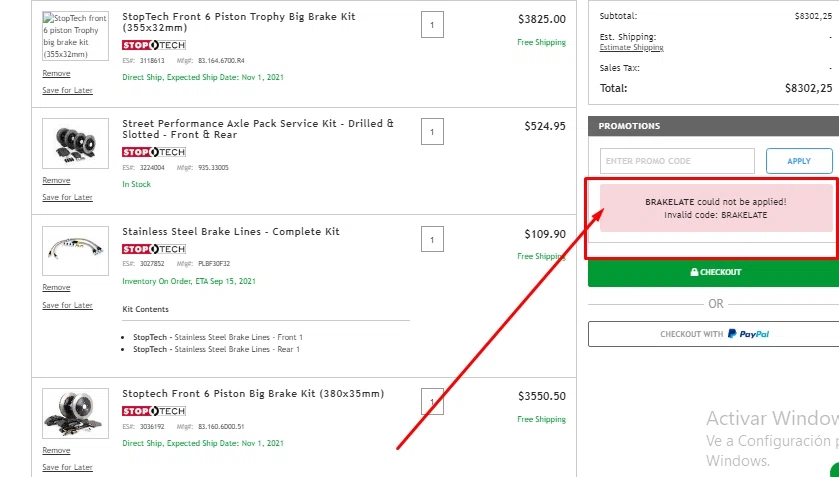This screenshot has height=477, width=839.
Task: Open Street Performance Axle Pack title link
Action: (257, 129)
